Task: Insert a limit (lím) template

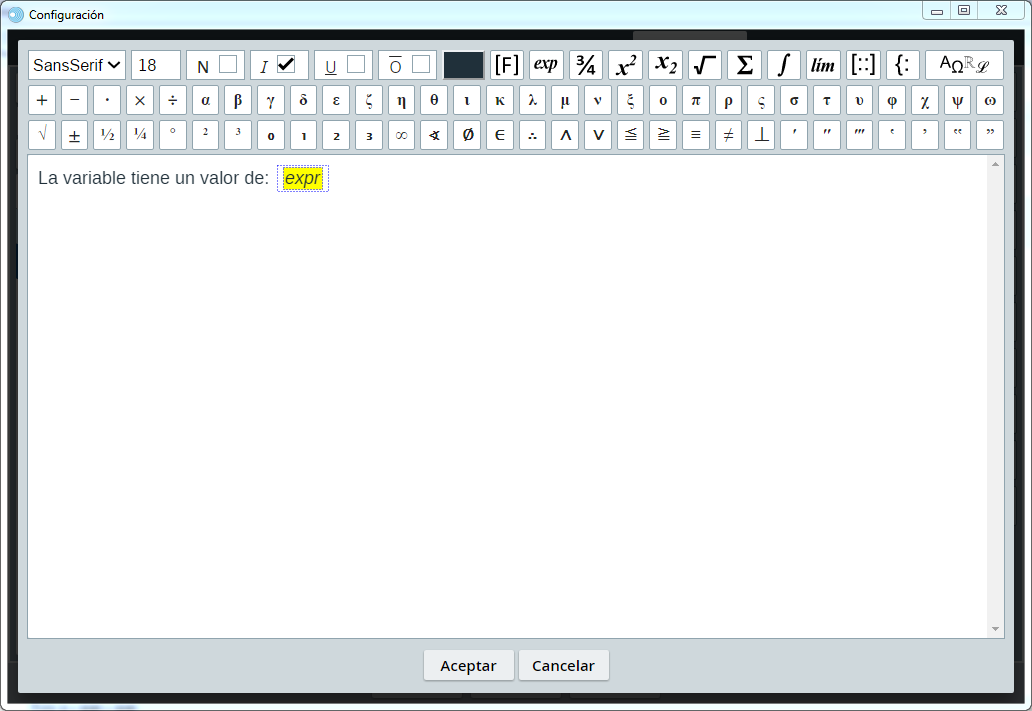Action: [823, 65]
